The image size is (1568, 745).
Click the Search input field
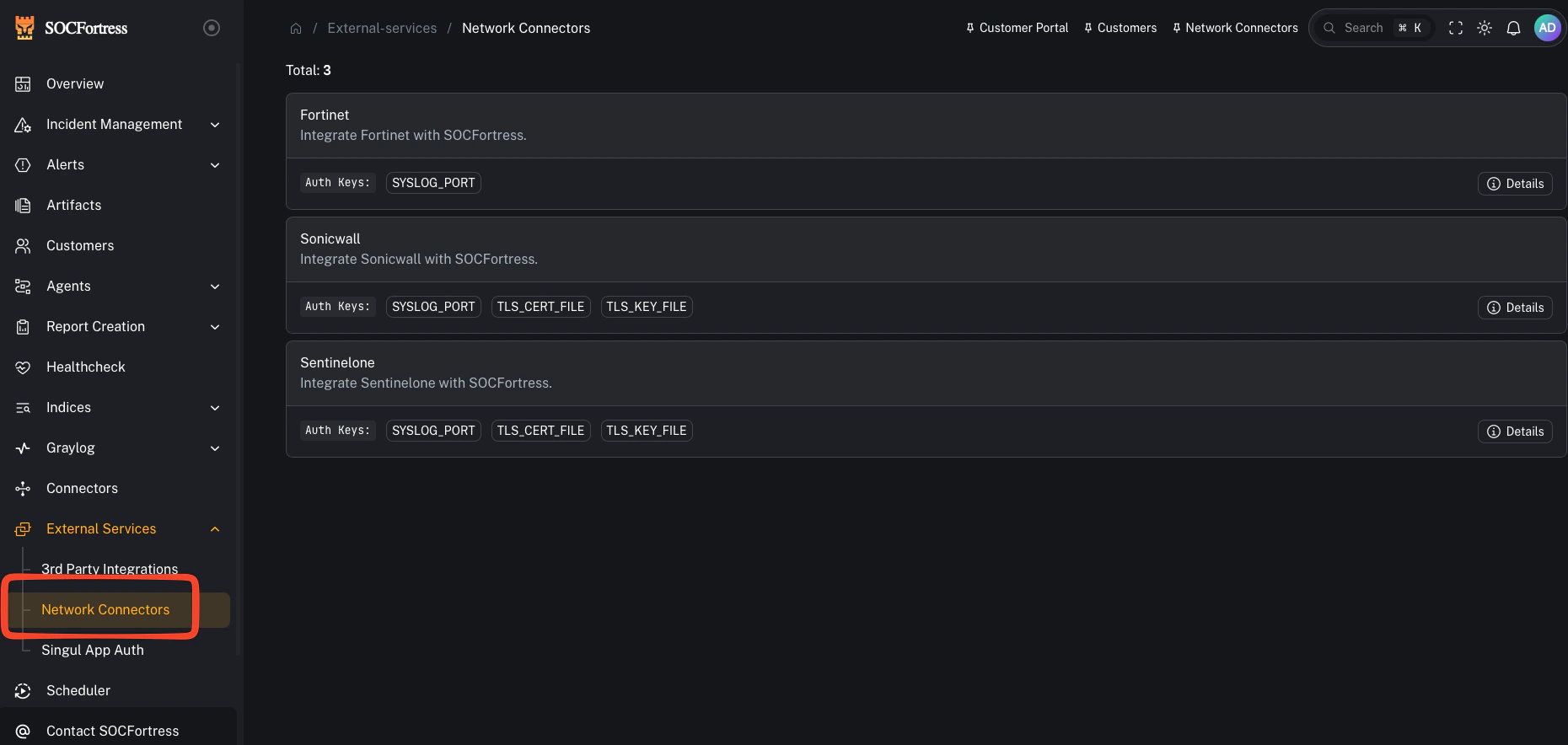pyautogui.click(x=1374, y=28)
